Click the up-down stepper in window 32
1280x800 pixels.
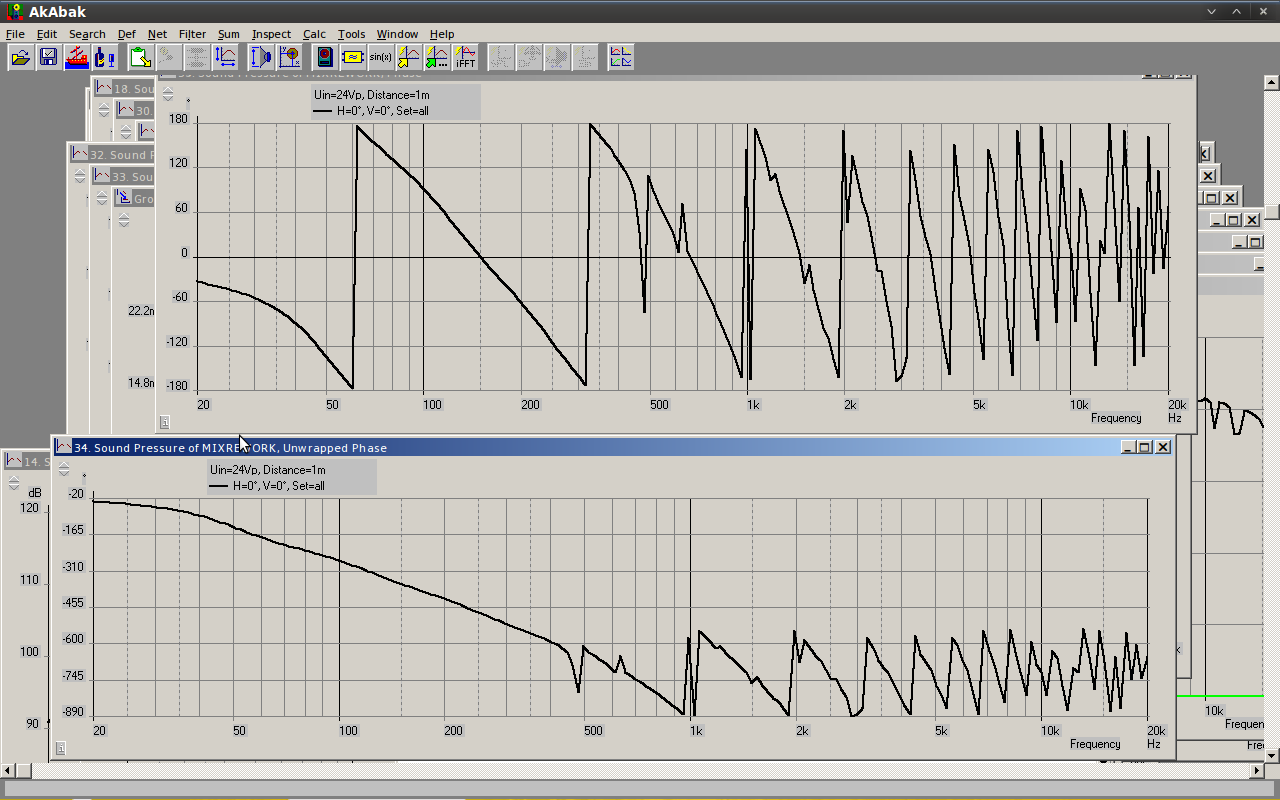click(79, 176)
